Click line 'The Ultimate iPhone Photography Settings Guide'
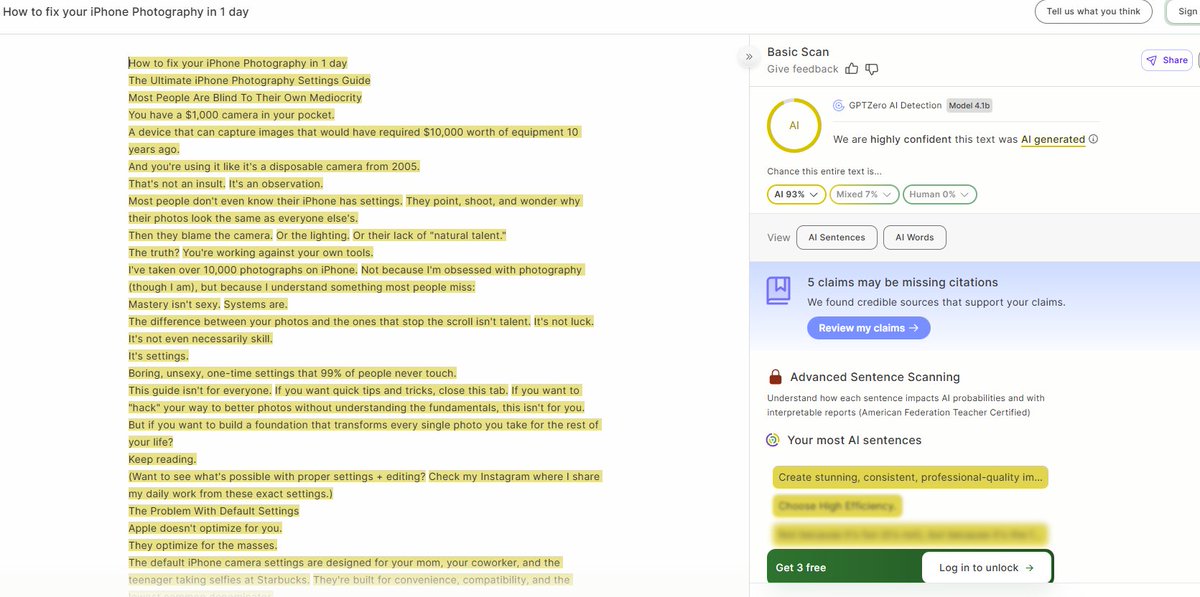Image resolution: width=1200 pixels, height=597 pixels. (x=249, y=80)
